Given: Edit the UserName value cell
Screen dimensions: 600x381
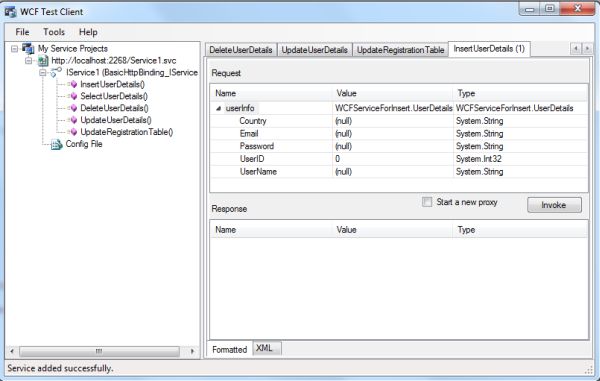Looking at the screenshot, I should (393, 171).
